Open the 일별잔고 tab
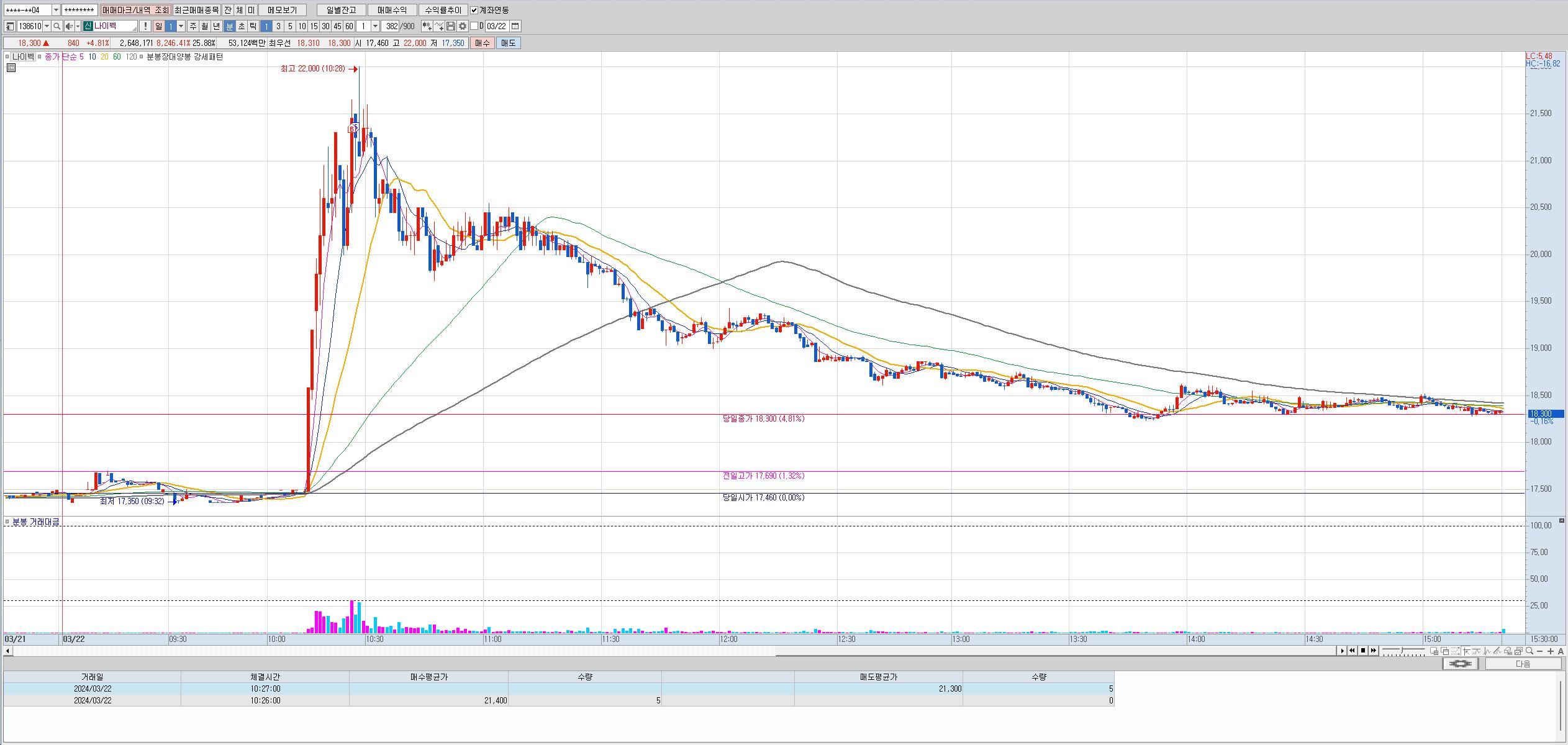This screenshot has height=745, width=1568. 341,10
